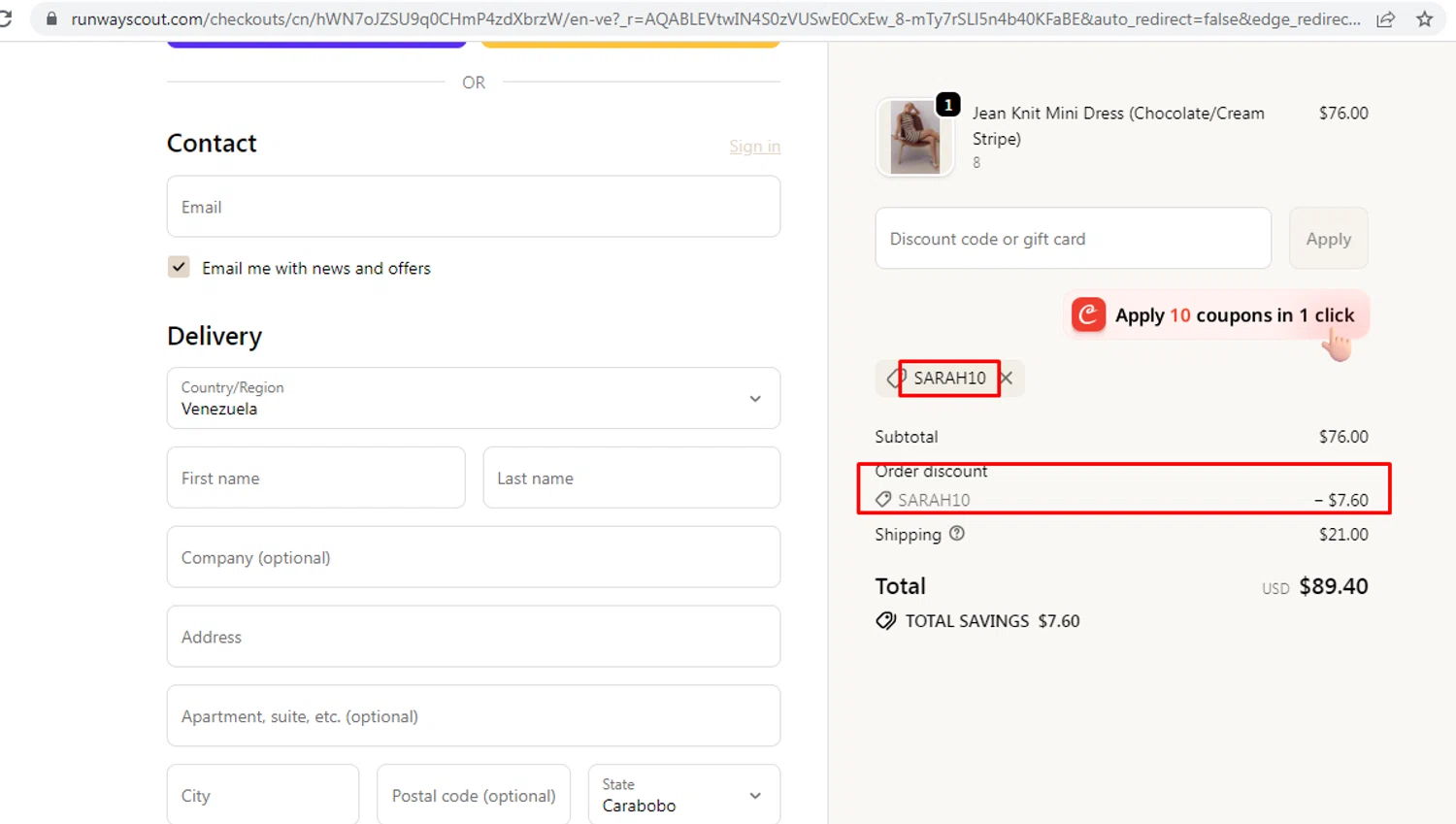Click the $21.00 shipping cost
The height and width of the screenshot is (824, 1456).
click(1343, 534)
